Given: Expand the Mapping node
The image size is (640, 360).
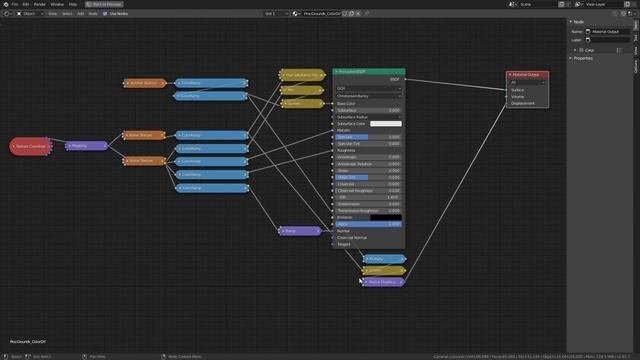Looking at the screenshot, I should (69, 146).
